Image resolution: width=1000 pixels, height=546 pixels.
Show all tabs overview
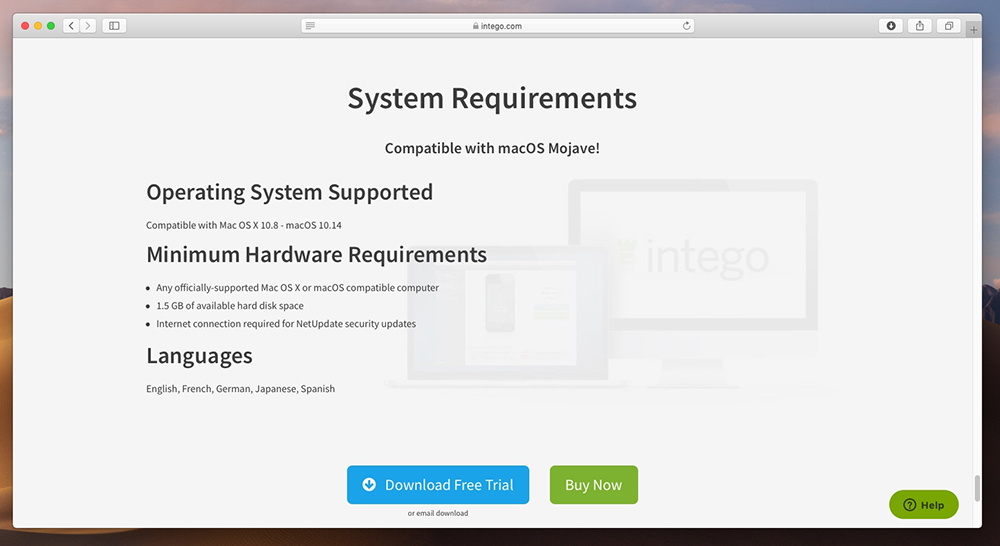[949, 26]
